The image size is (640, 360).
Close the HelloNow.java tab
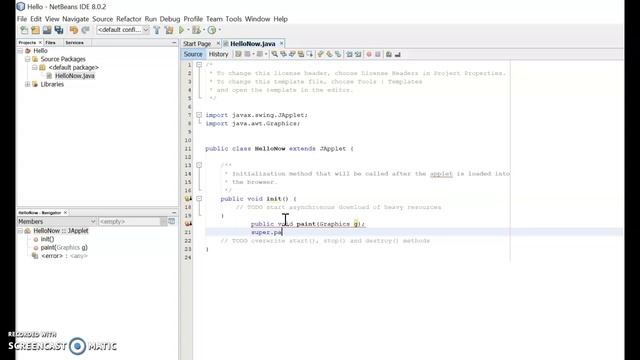281,43
